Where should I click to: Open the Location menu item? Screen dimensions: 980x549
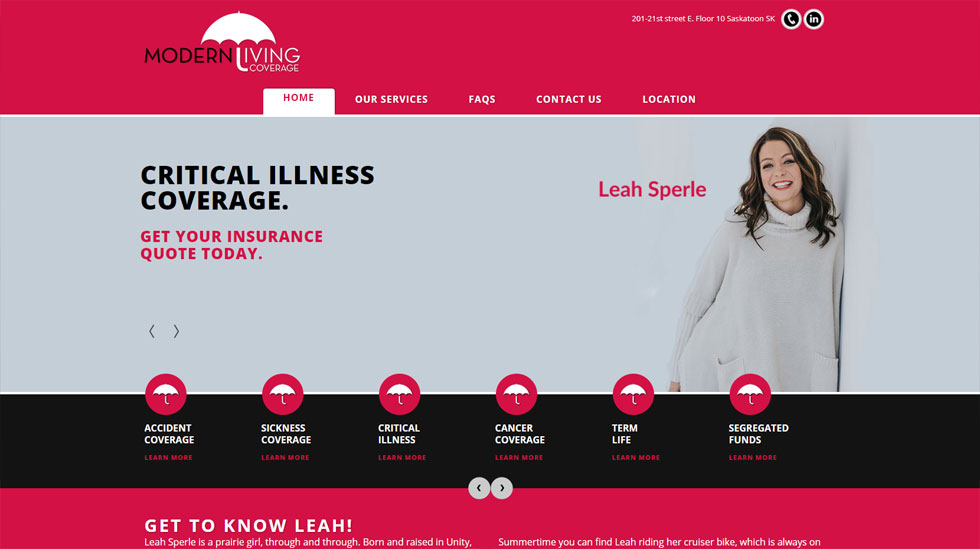[669, 99]
